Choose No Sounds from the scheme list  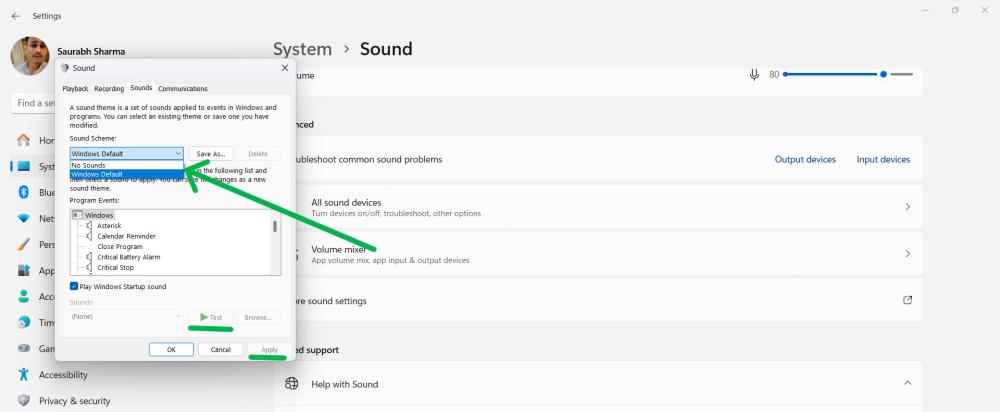(89, 165)
